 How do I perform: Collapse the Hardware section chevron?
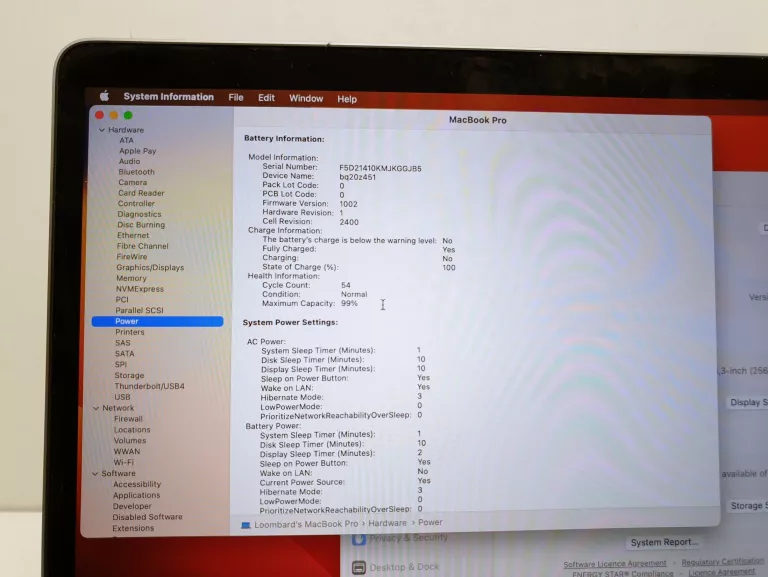(x=101, y=130)
